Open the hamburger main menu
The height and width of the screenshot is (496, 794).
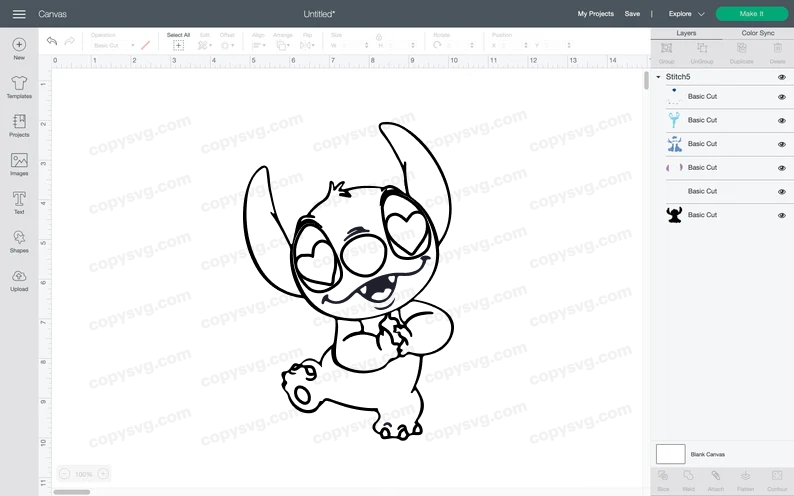pyautogui.click(x=19, y=14)
